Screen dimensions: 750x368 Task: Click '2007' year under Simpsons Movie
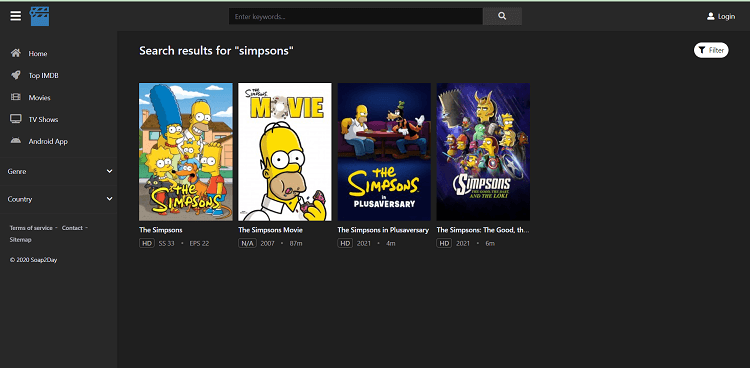pos(267,244)
